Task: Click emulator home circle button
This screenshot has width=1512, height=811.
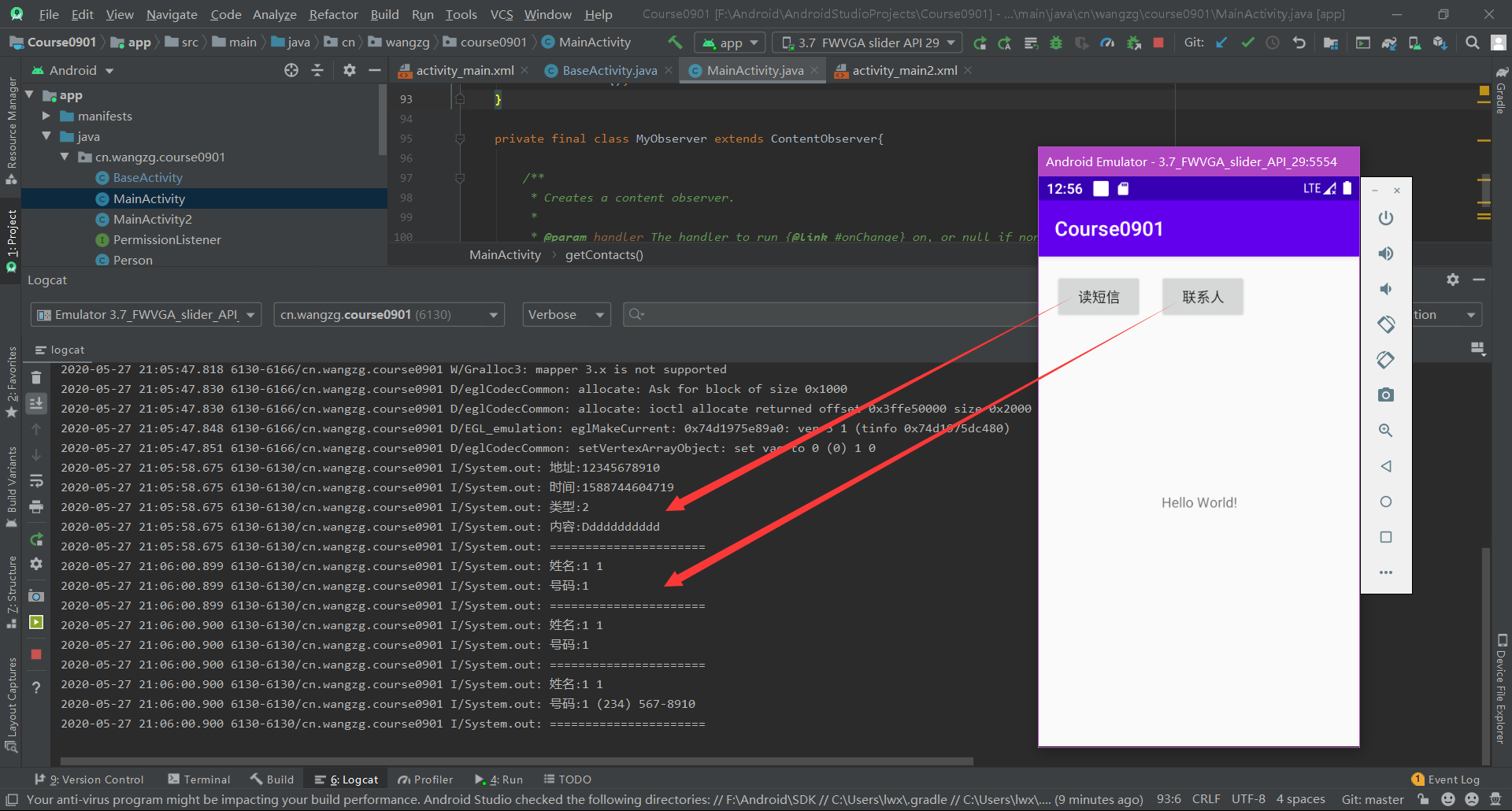Action: pyautogui.click(x=1386, y=502)
